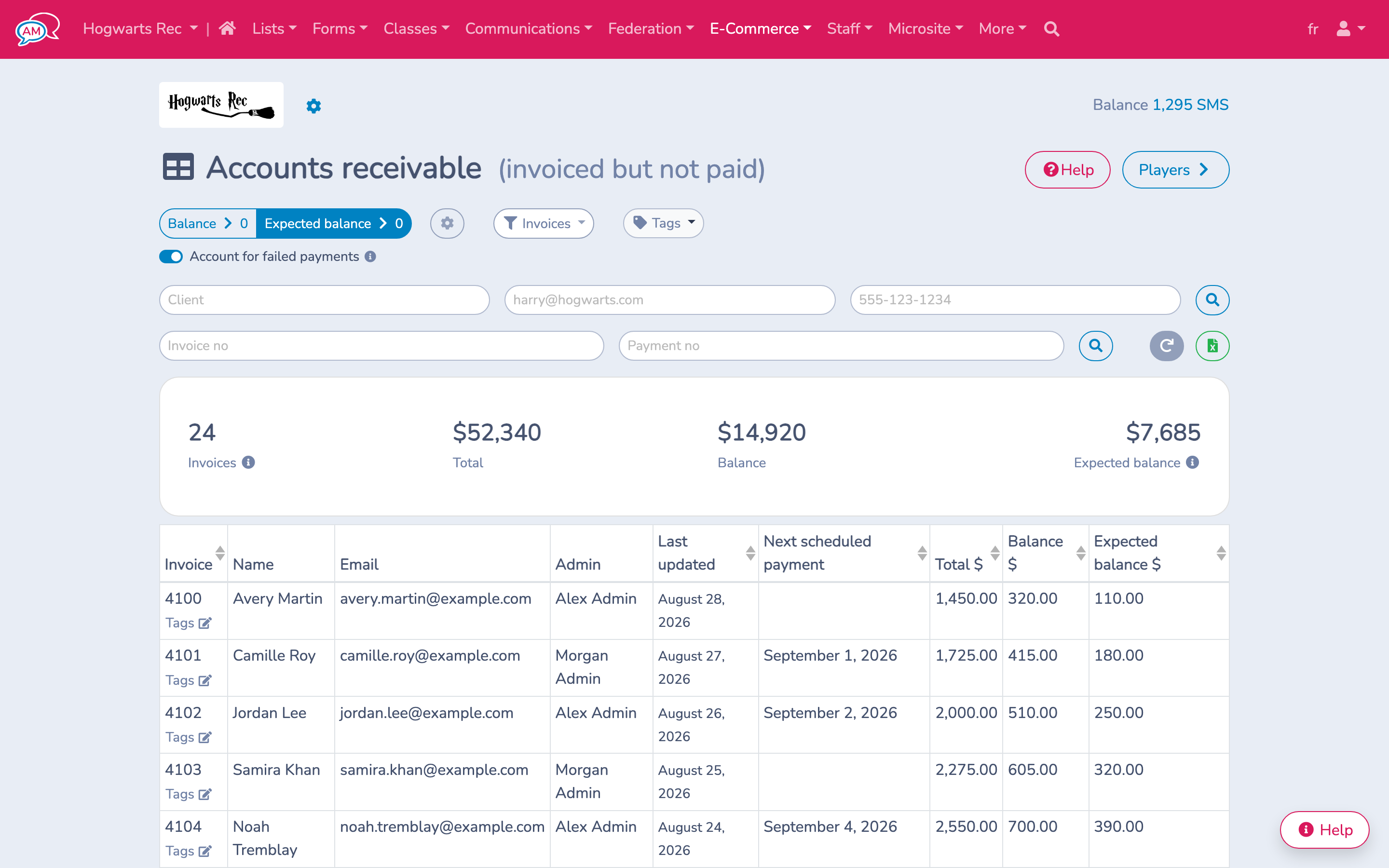Click the $14,920 Balance summary

(762, 432)
